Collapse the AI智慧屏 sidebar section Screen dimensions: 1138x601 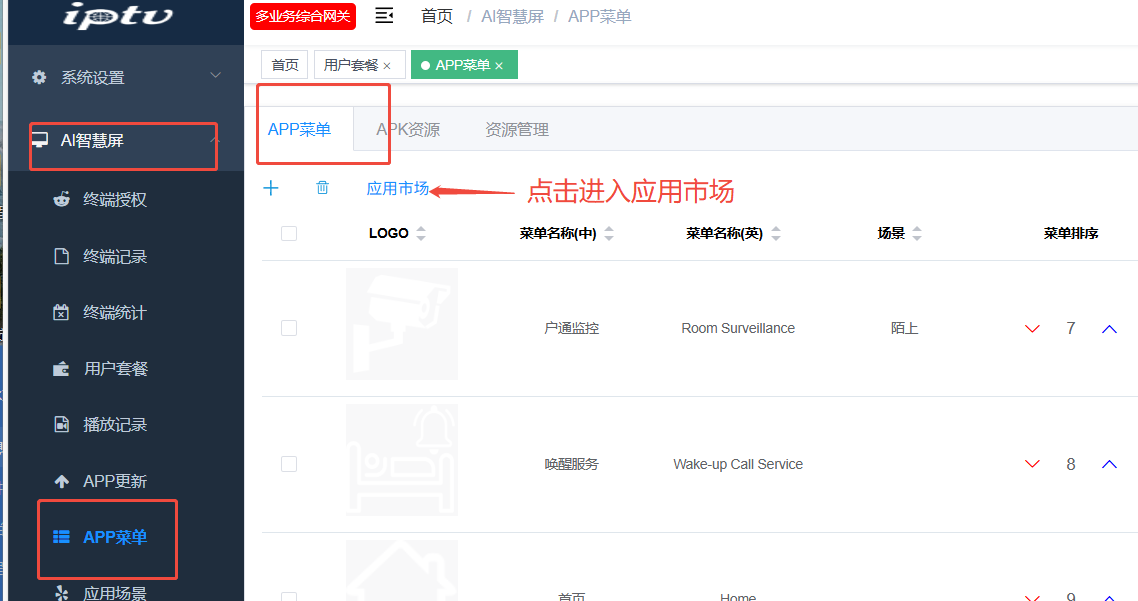point(125,141)
